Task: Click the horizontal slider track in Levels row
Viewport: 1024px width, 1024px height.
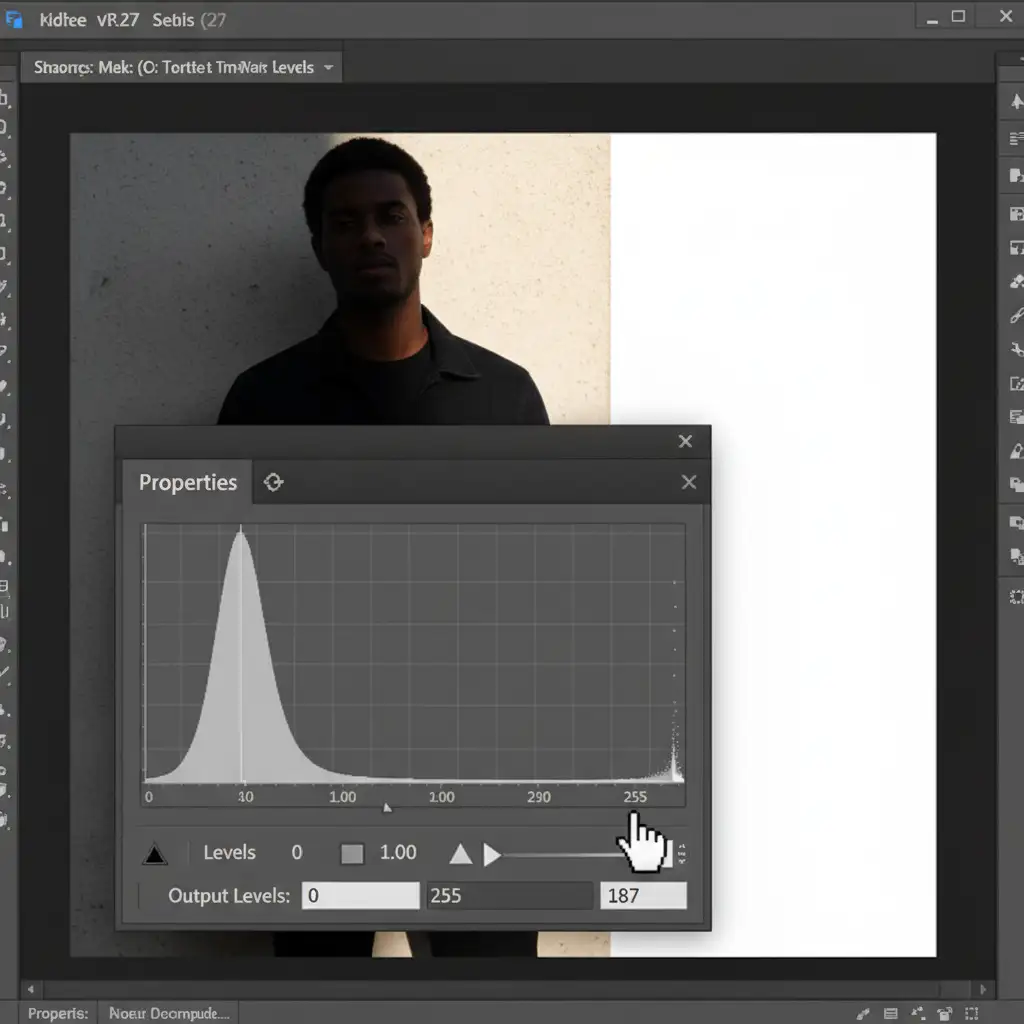Action: pos(560,855)
